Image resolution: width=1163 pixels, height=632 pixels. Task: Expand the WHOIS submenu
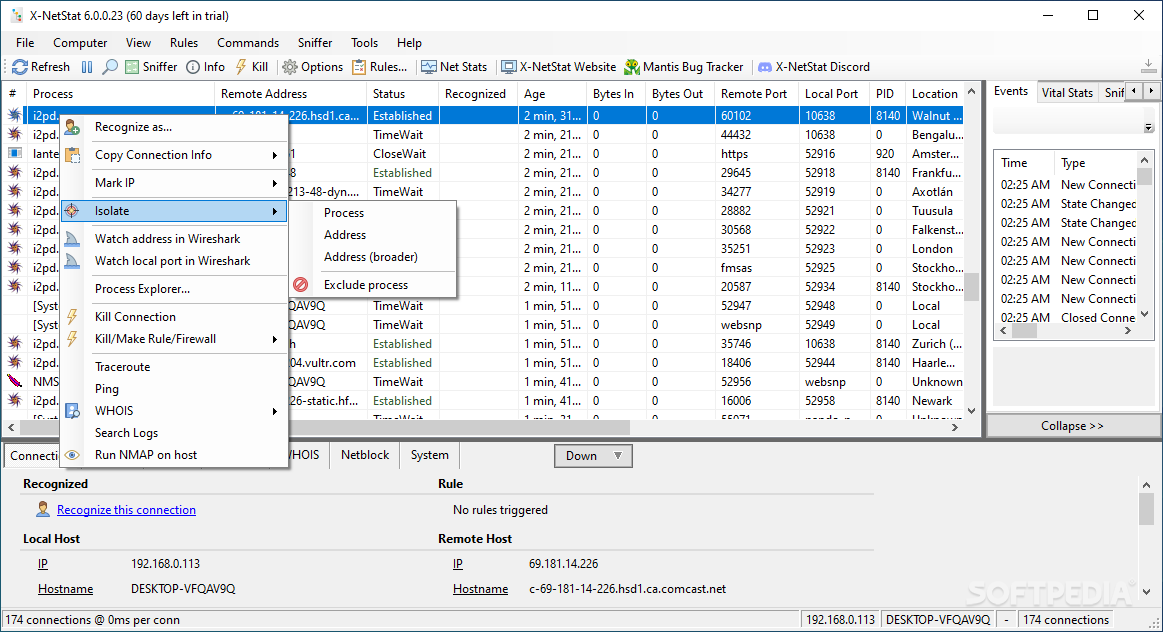point(274,411)
